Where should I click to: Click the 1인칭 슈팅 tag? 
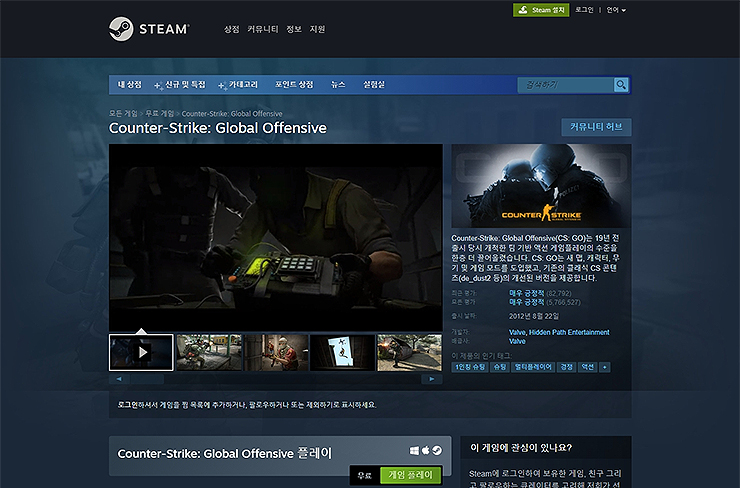pyautogui.click(x=470, y=367)
